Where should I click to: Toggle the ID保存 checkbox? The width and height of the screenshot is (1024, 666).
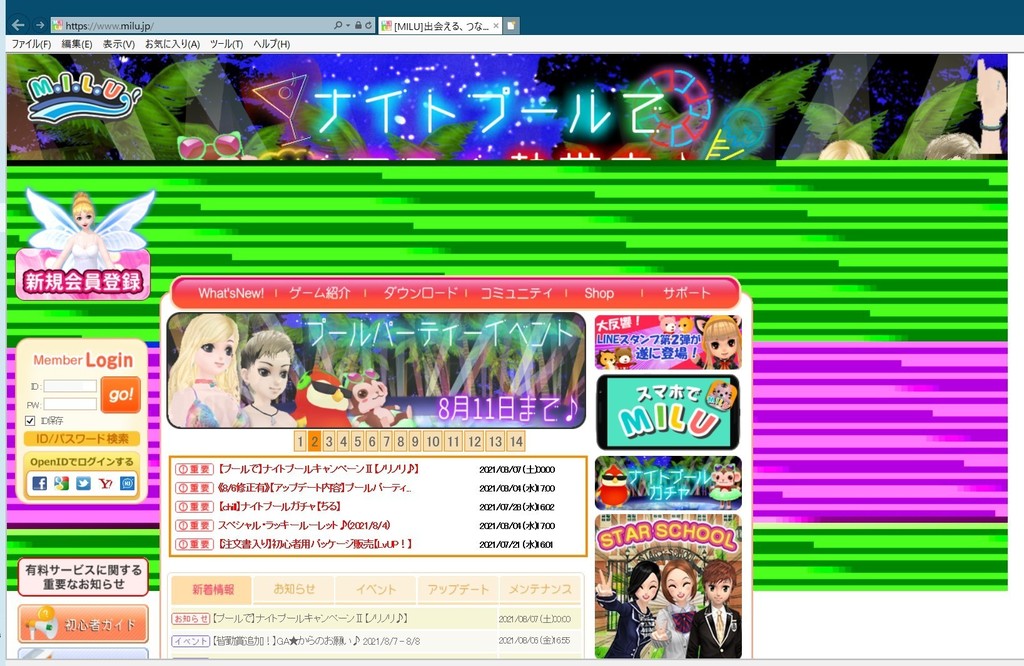[30, 421]
